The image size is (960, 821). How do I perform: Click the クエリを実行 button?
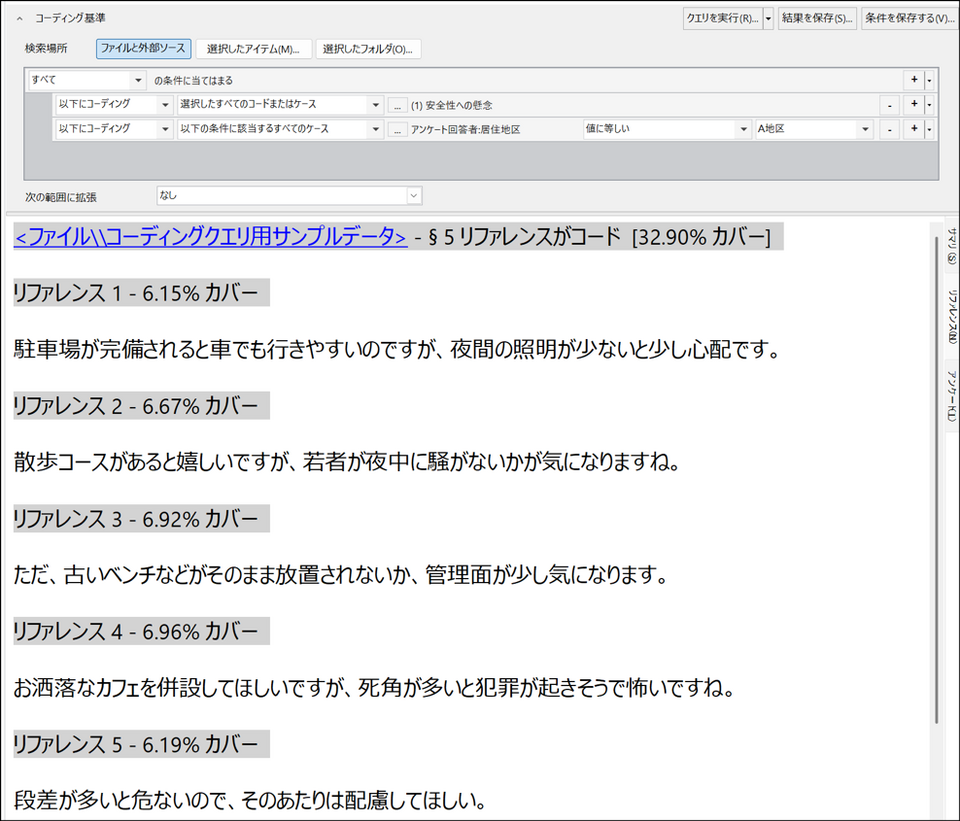[721, 18]
